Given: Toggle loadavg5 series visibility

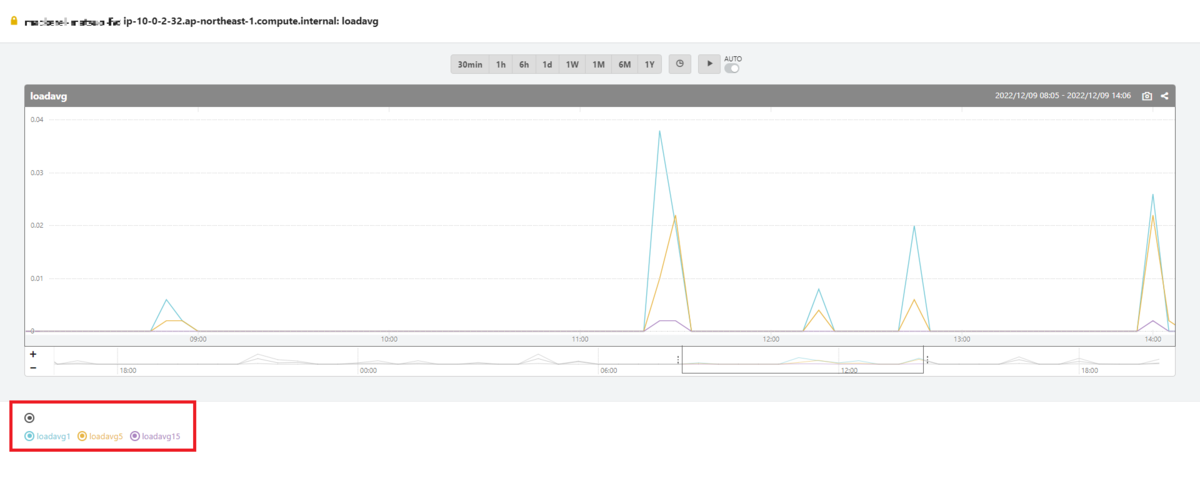Looking at the screenshot, I should pyautogui.click(x=100, y=436).
